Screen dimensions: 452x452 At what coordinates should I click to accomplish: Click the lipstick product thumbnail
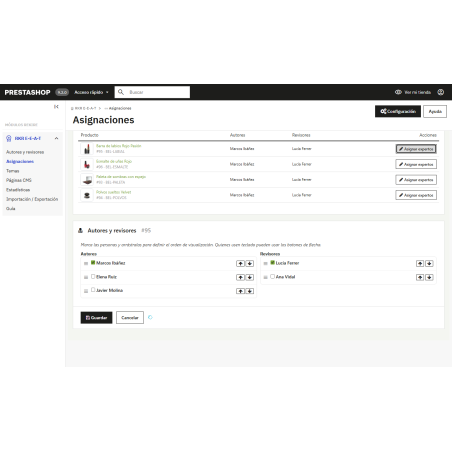coord(87,149)
